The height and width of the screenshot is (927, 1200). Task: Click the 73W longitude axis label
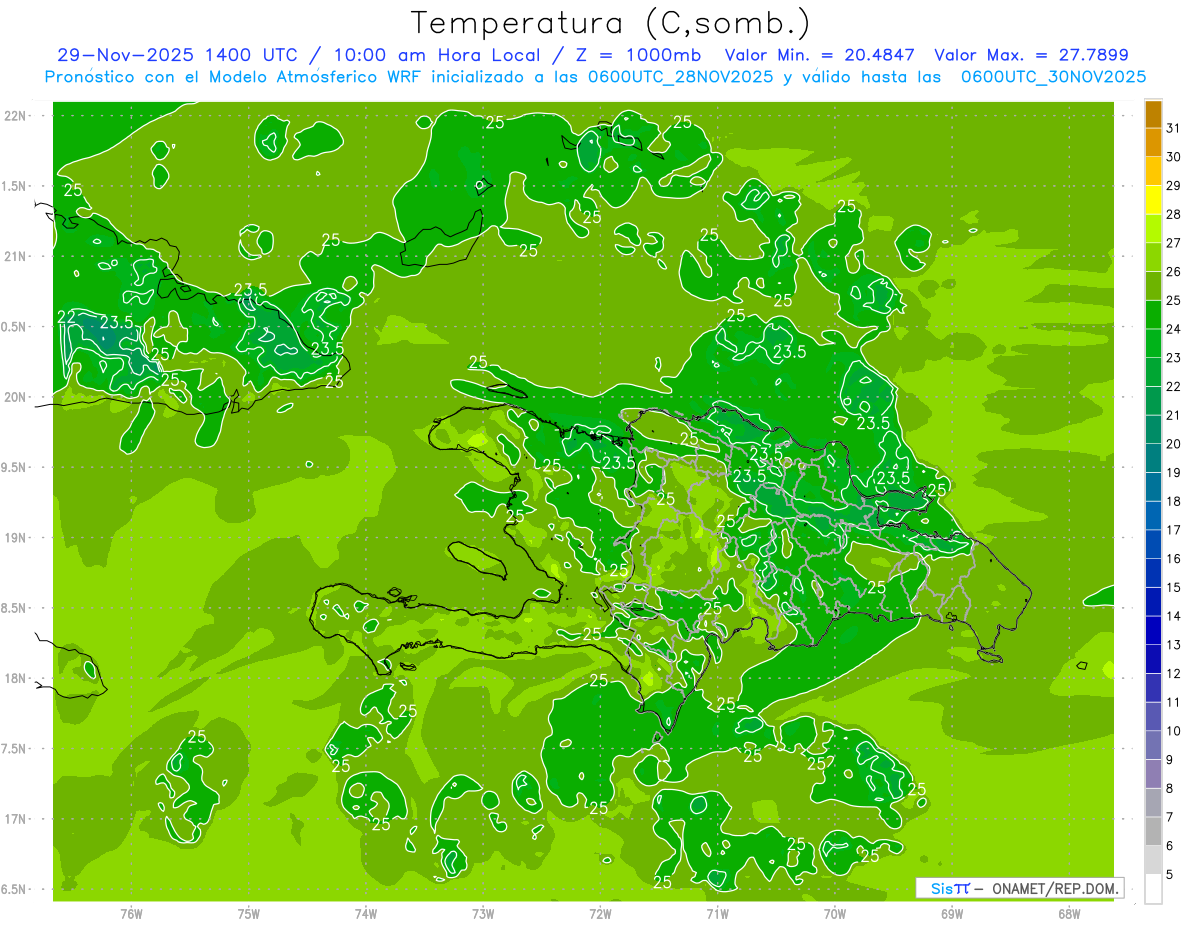(483, 913)
